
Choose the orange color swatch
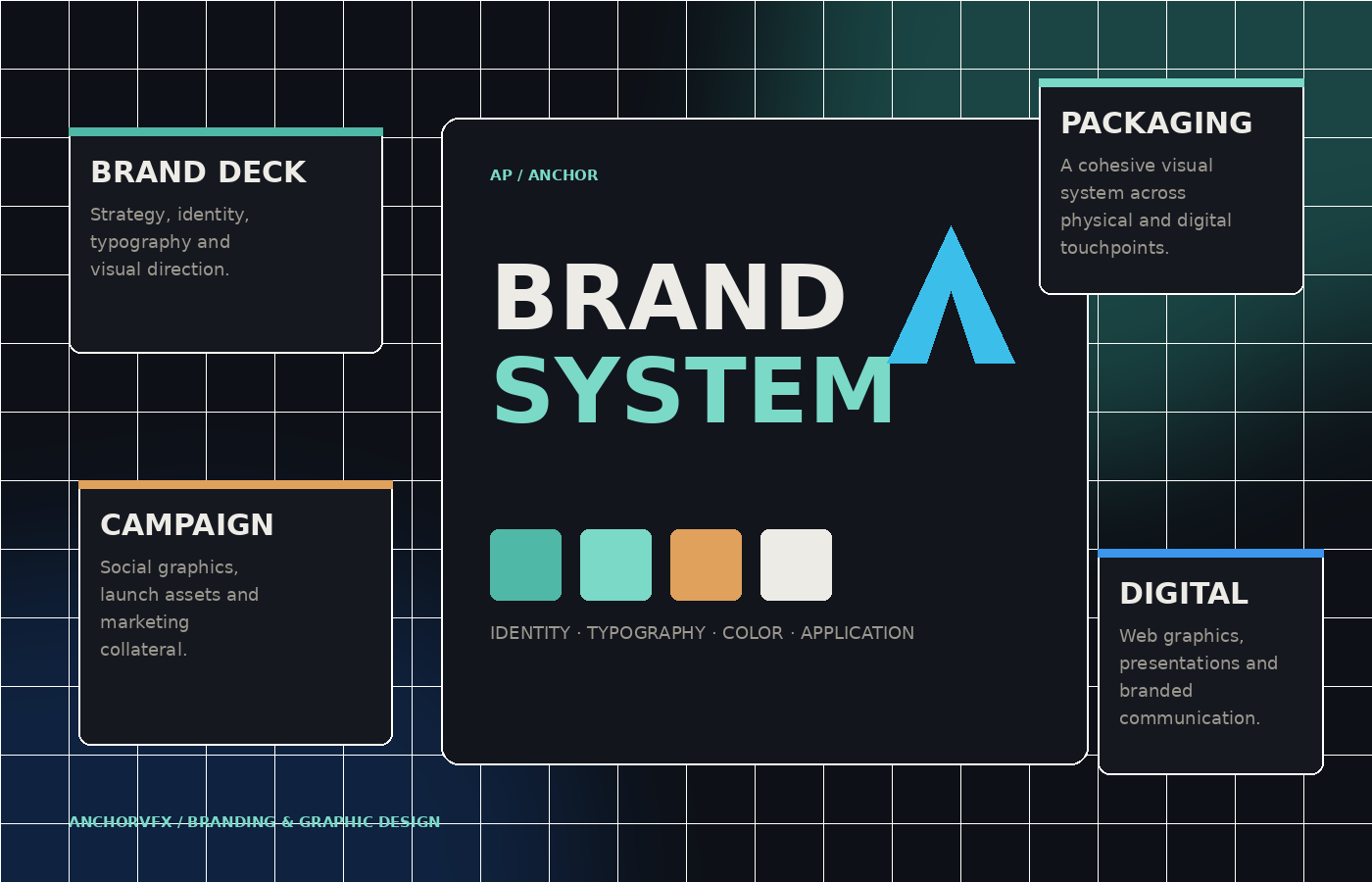pyautogui.click(x=706, y=565)
